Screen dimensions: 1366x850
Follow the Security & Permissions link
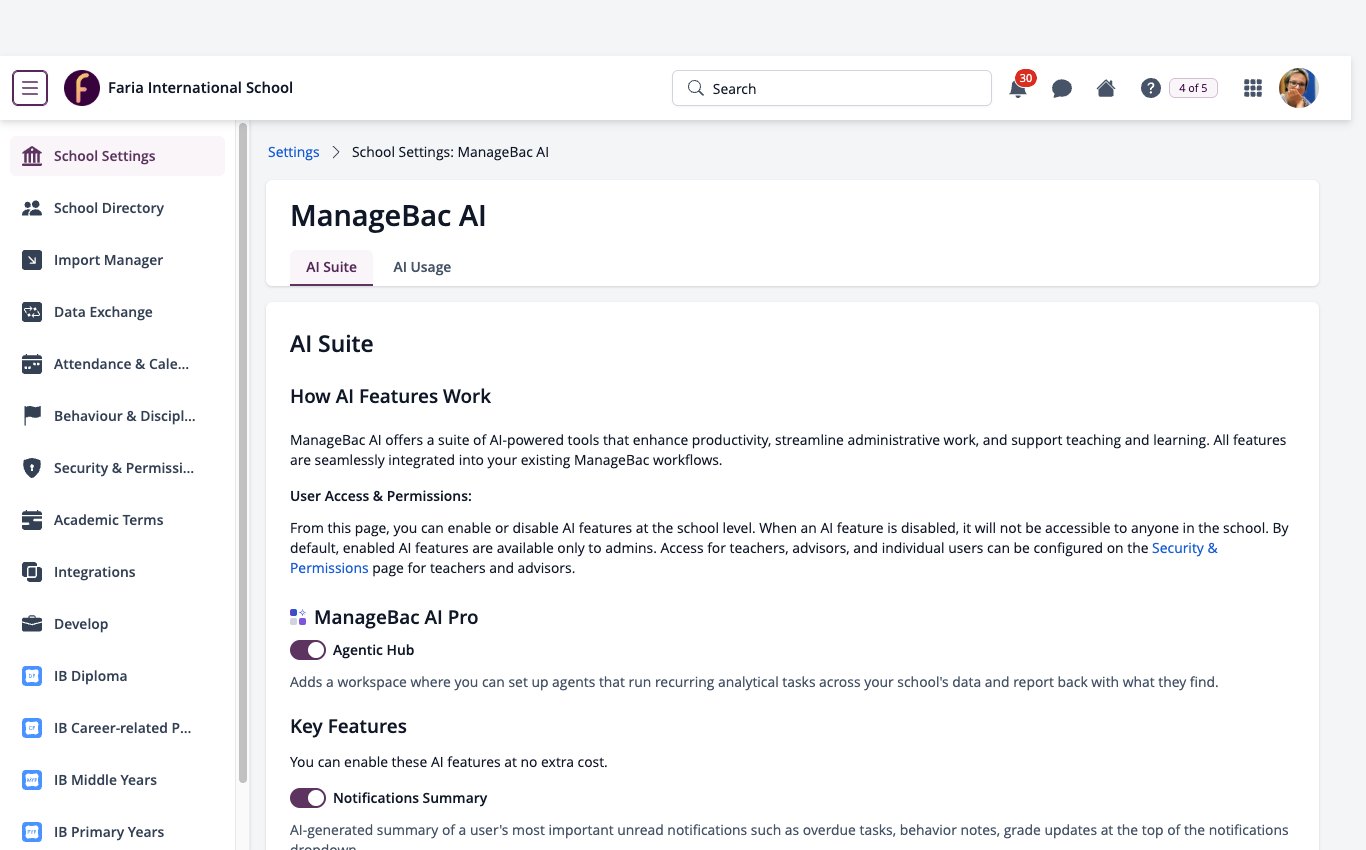(754, 558)
